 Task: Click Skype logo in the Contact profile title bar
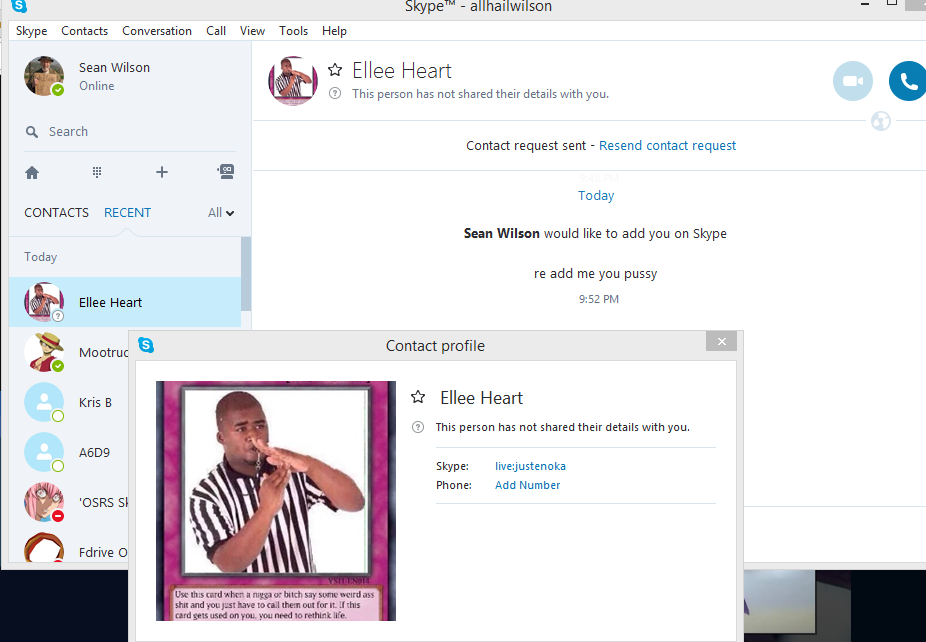coord(146,345)
